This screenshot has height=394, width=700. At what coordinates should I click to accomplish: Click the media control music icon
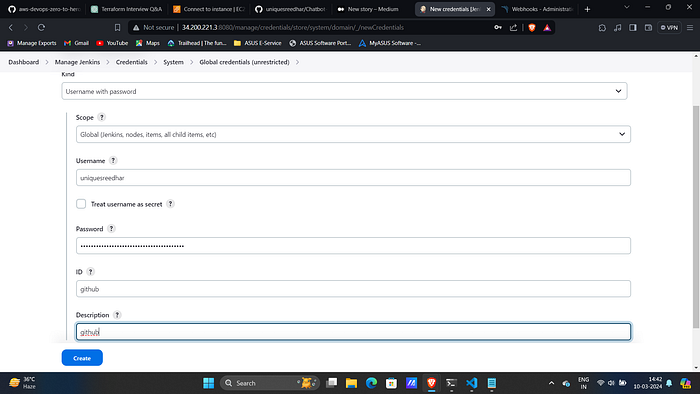[x=617, y=28]
